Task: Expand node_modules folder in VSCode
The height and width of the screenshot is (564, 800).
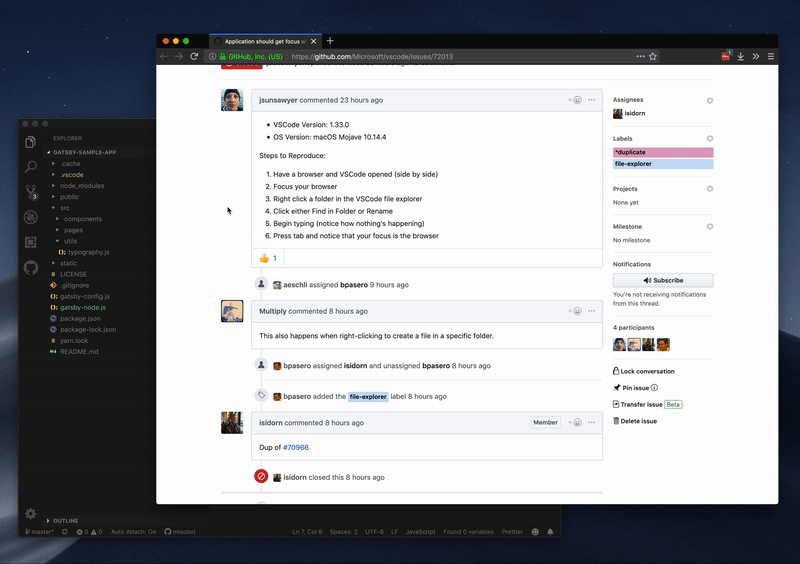Action: [84, 186]
